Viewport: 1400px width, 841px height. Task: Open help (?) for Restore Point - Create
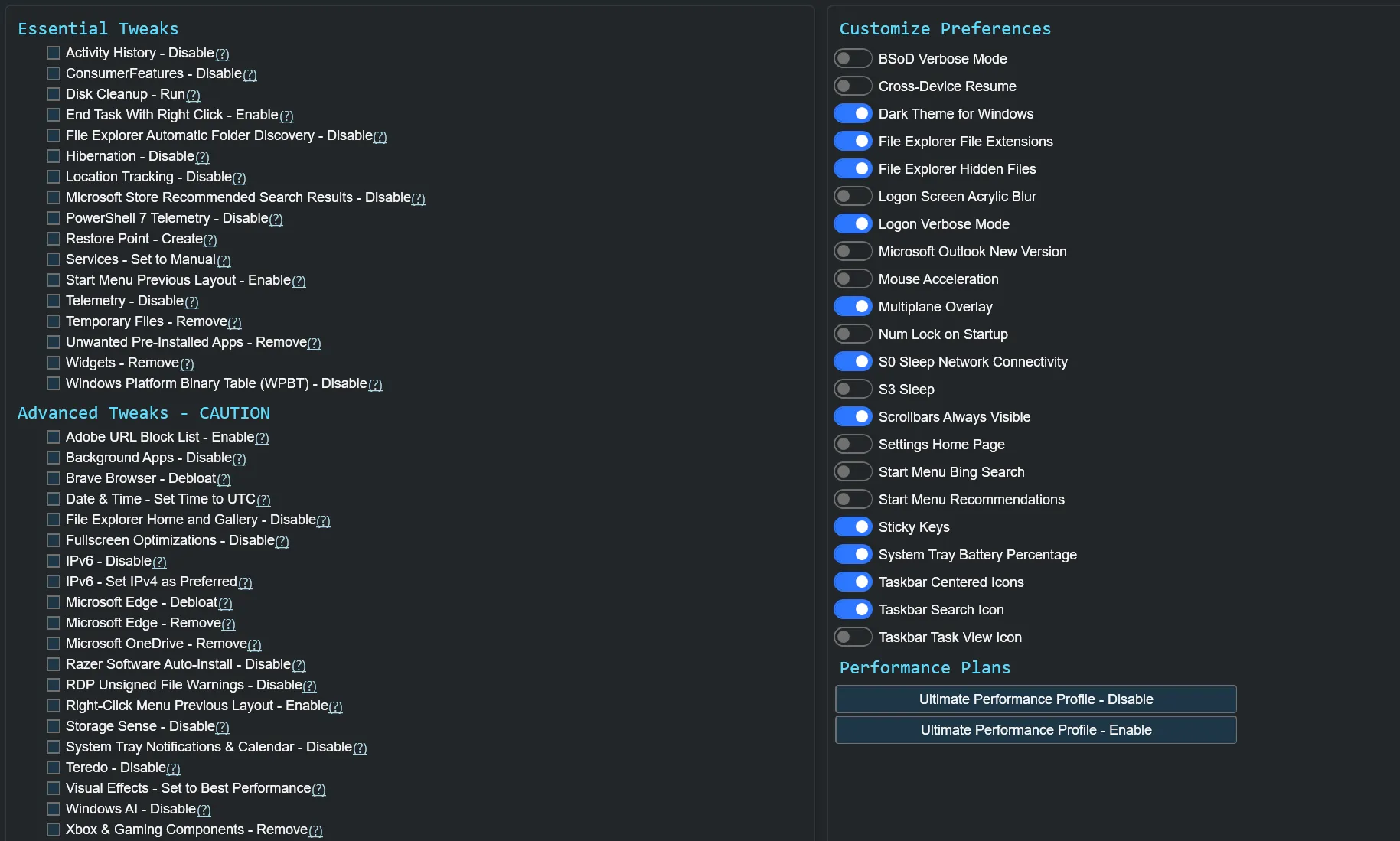tap(210, 240)
